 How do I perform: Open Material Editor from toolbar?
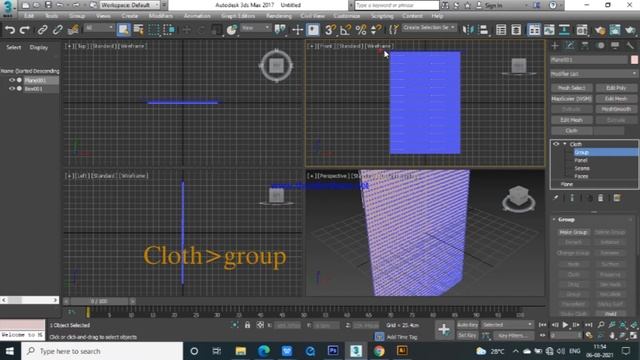coord(582,30)
